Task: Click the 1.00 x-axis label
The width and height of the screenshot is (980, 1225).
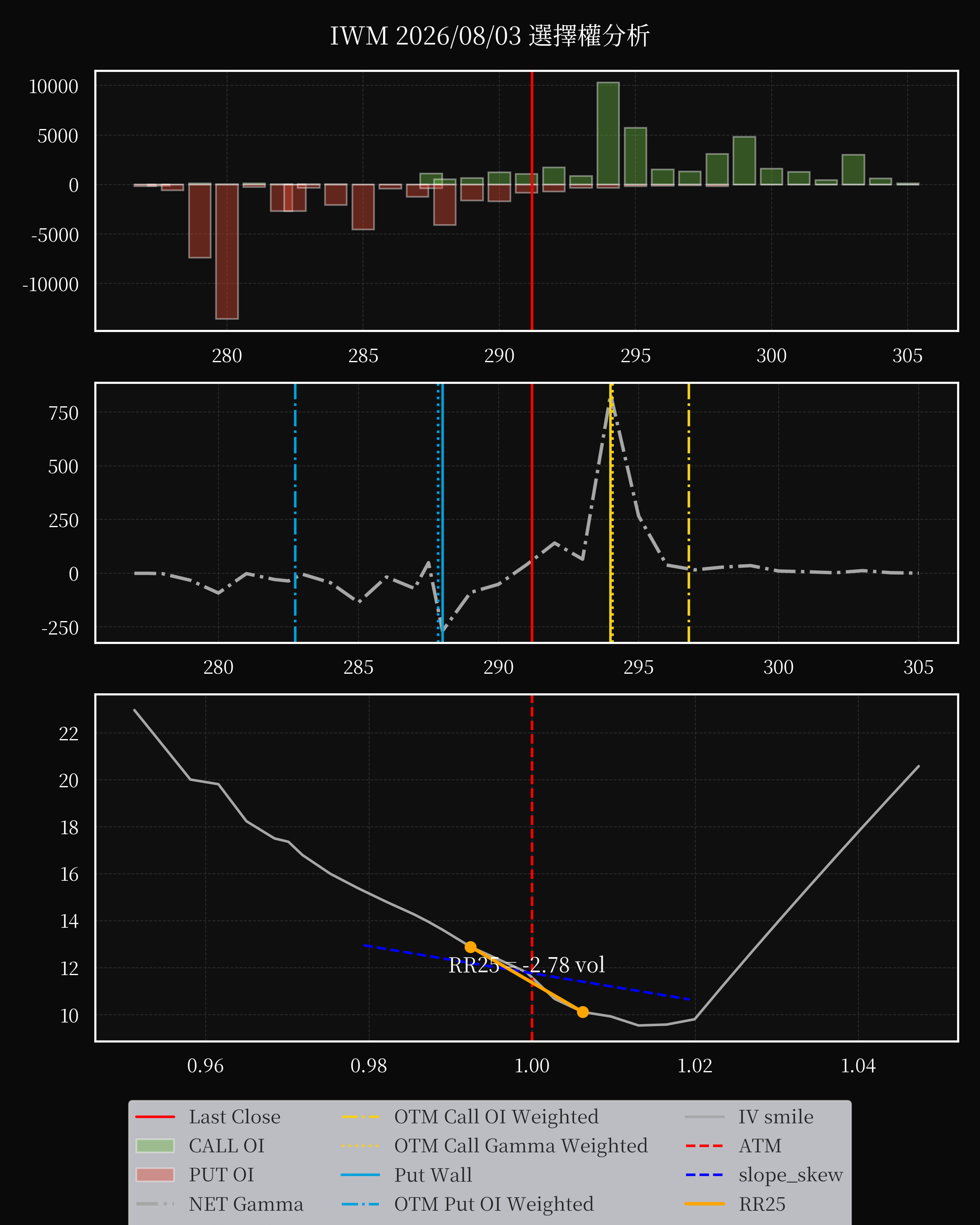Action: click(532, 1065)
